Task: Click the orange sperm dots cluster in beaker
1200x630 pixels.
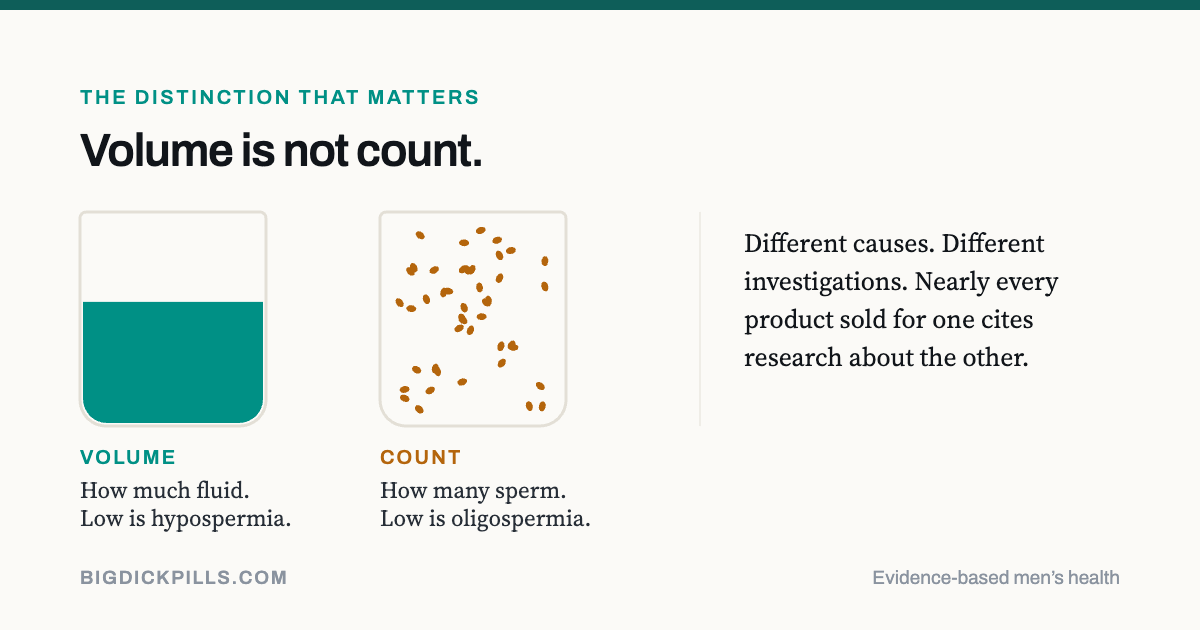Action: [x=472, y=320]
